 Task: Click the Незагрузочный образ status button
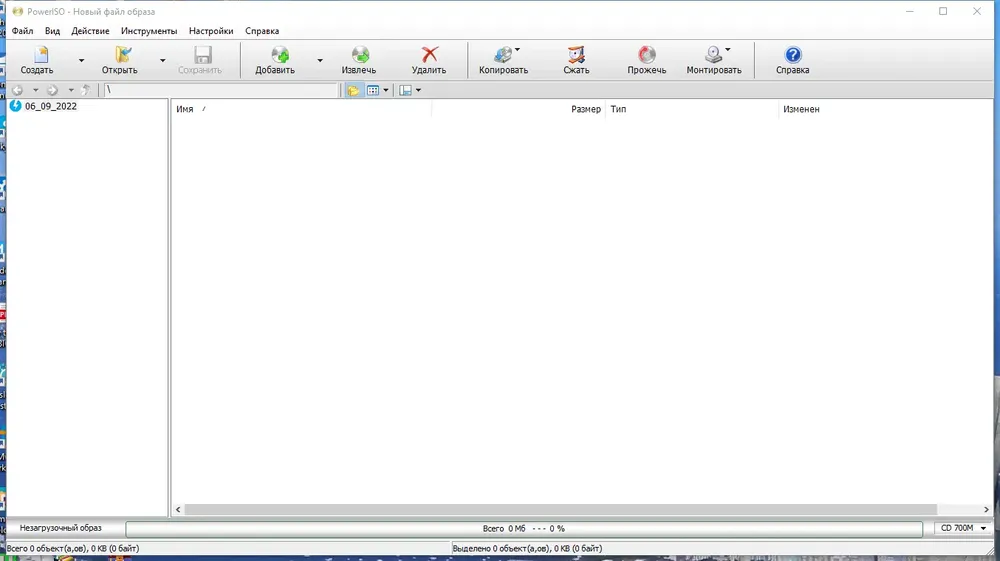click(61, 528)
